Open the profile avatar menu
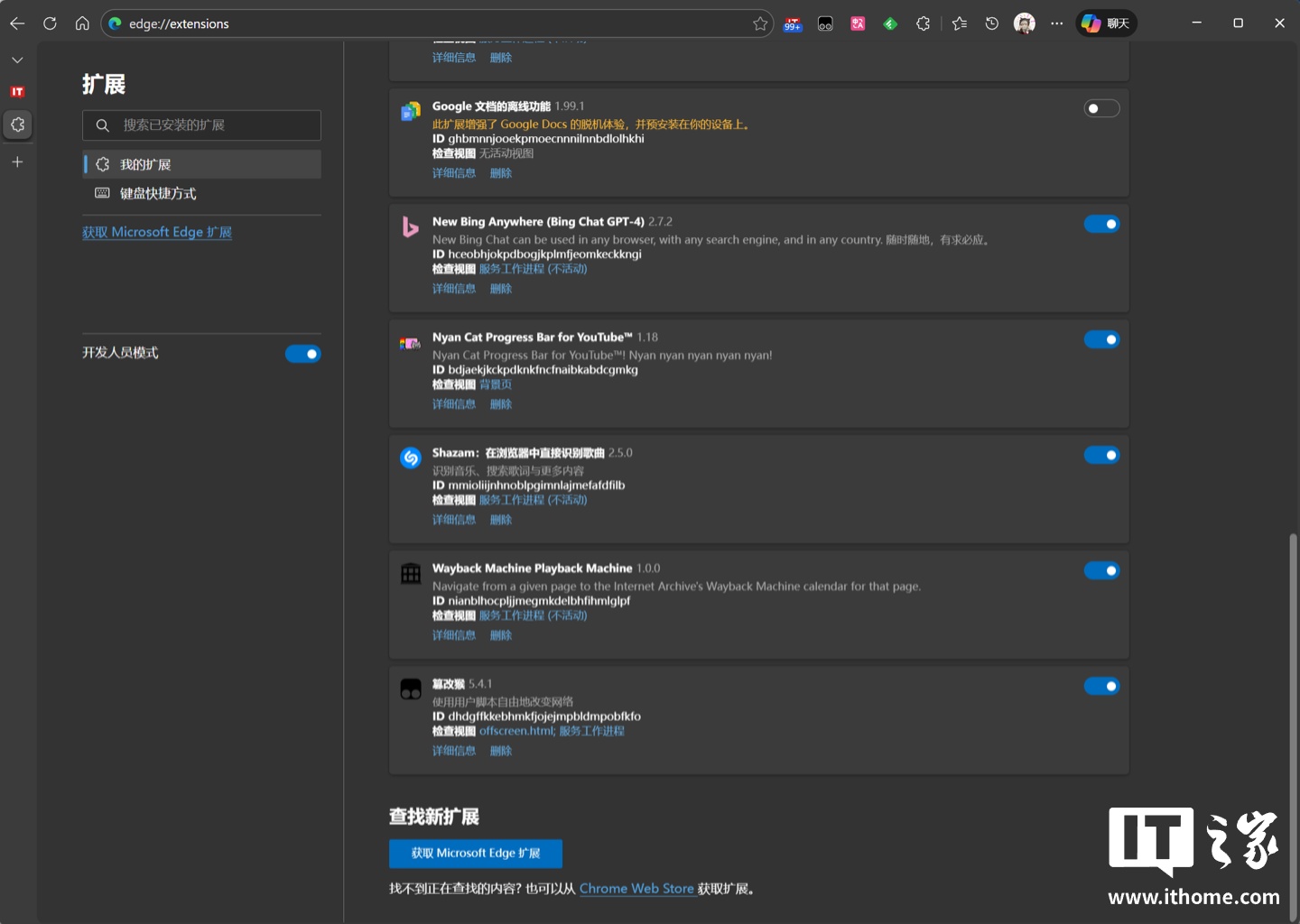This screenshot has width=1300, height=924. tap(1024, 23)
